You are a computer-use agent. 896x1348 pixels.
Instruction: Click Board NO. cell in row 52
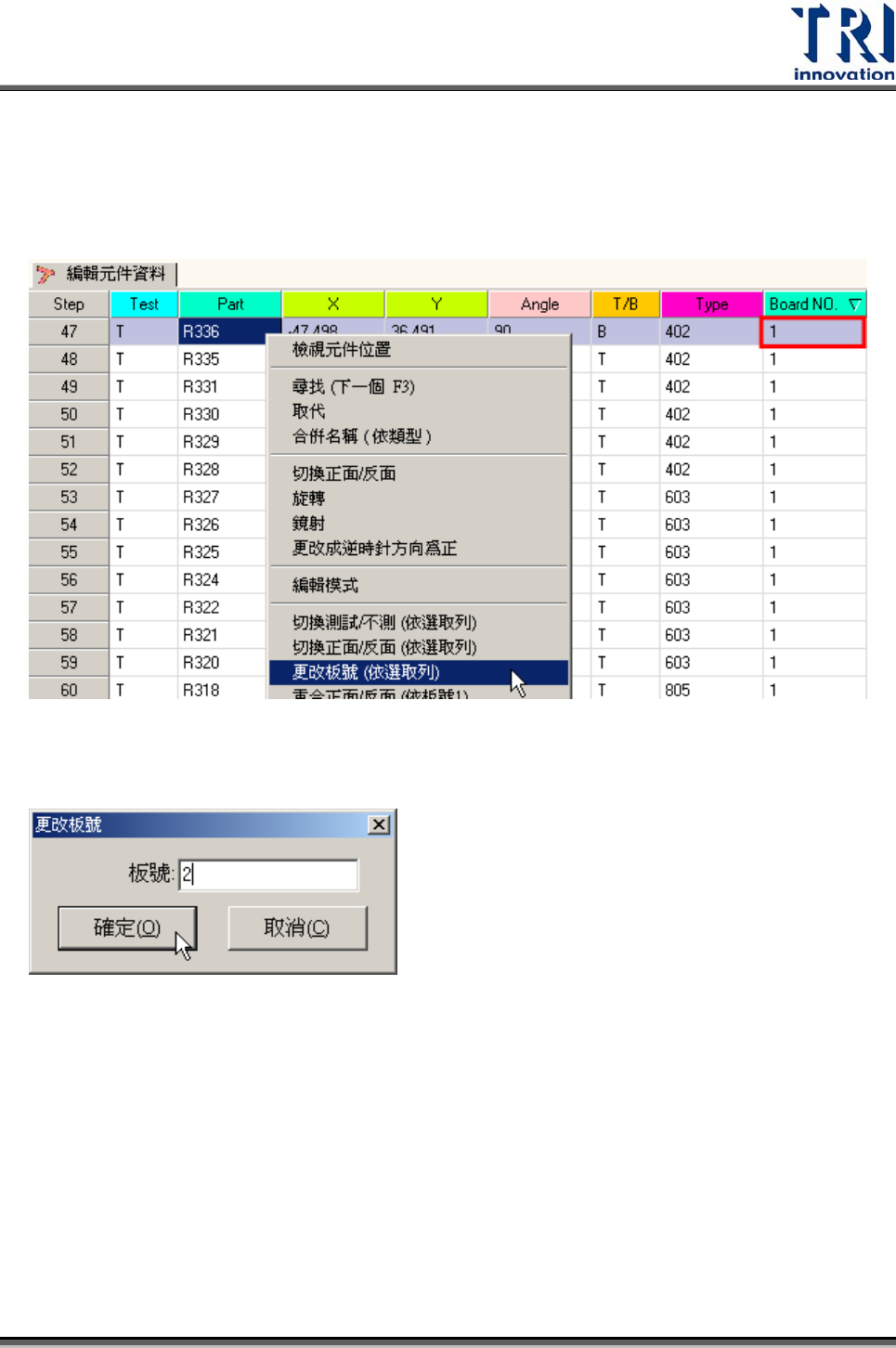tap(814, 470)
